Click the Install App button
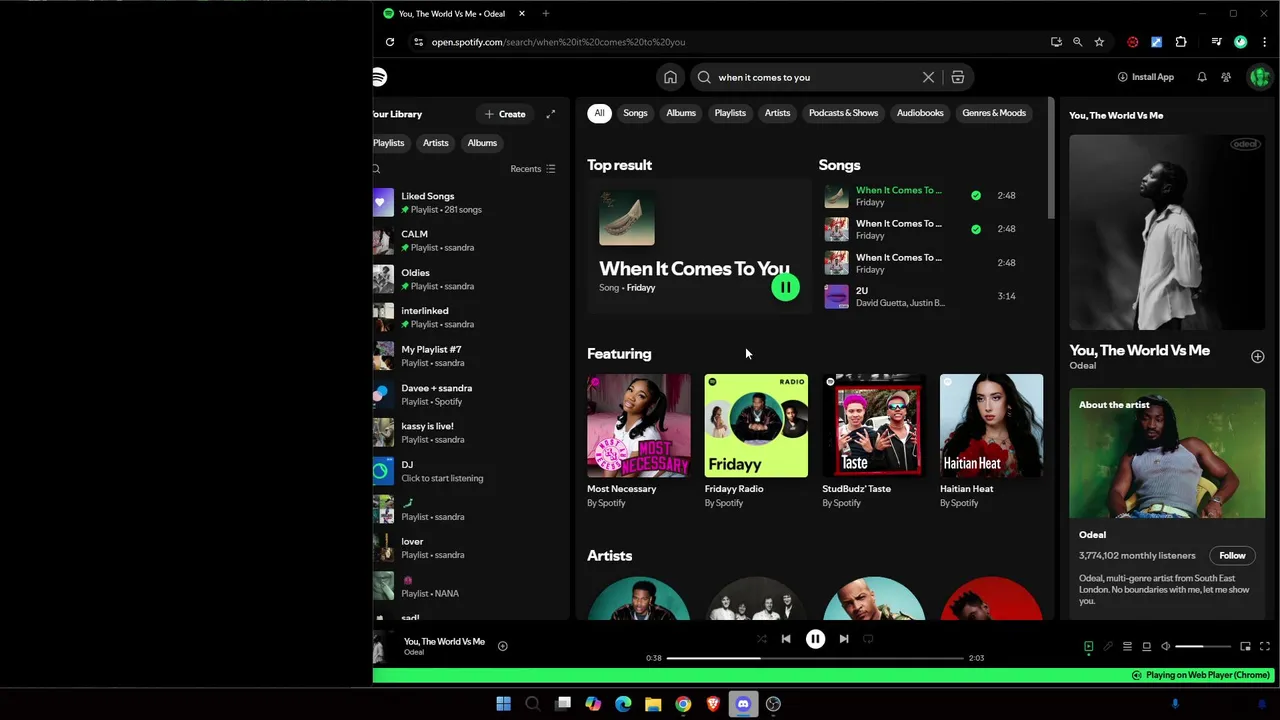 click(1146, 77)
